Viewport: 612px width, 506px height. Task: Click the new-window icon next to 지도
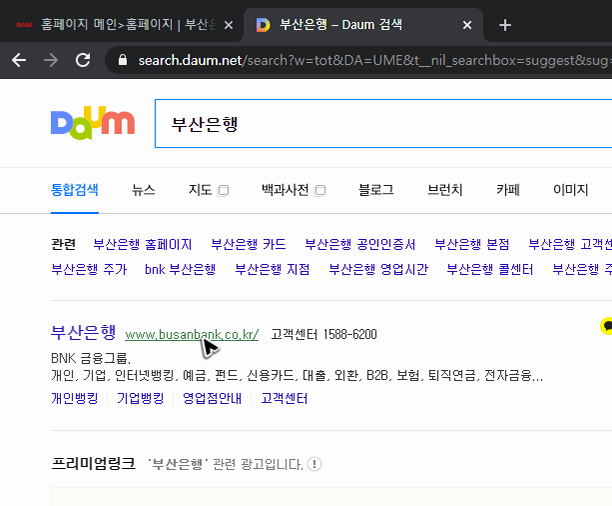click(223, 191)
